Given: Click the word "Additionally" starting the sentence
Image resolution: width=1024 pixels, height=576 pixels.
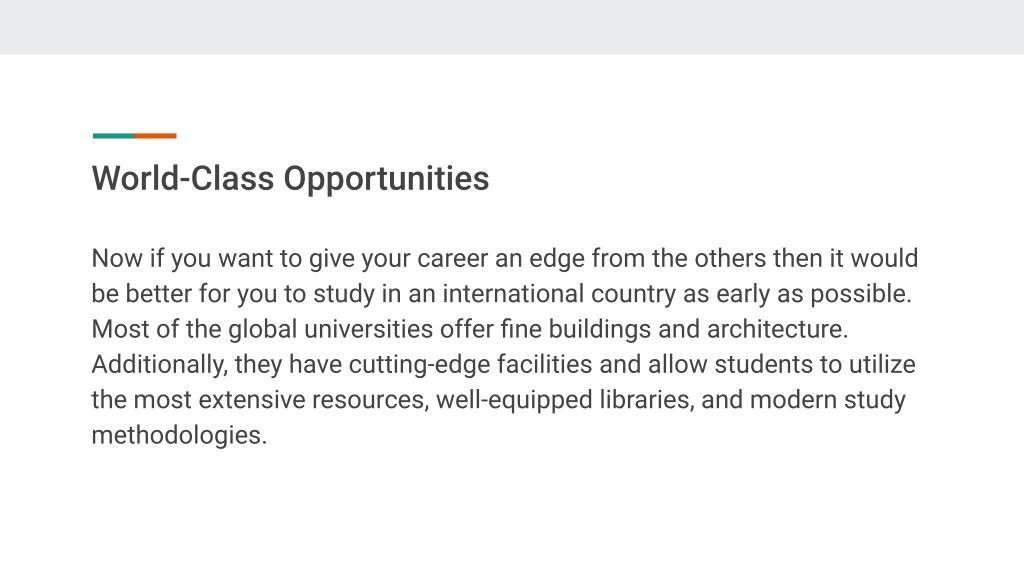Looking at the screenshot, I should pos(157,365).
